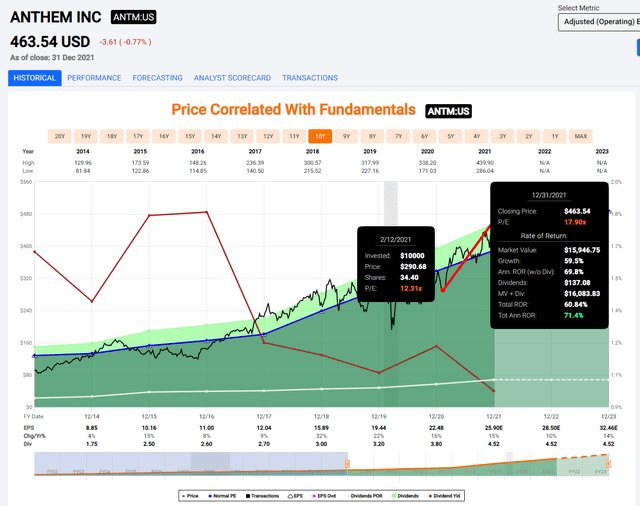The width and height of the screenshot is (640, 506).
Task: Click the -3.61 (-0.77%) change text
Action: tap(126, 42)
